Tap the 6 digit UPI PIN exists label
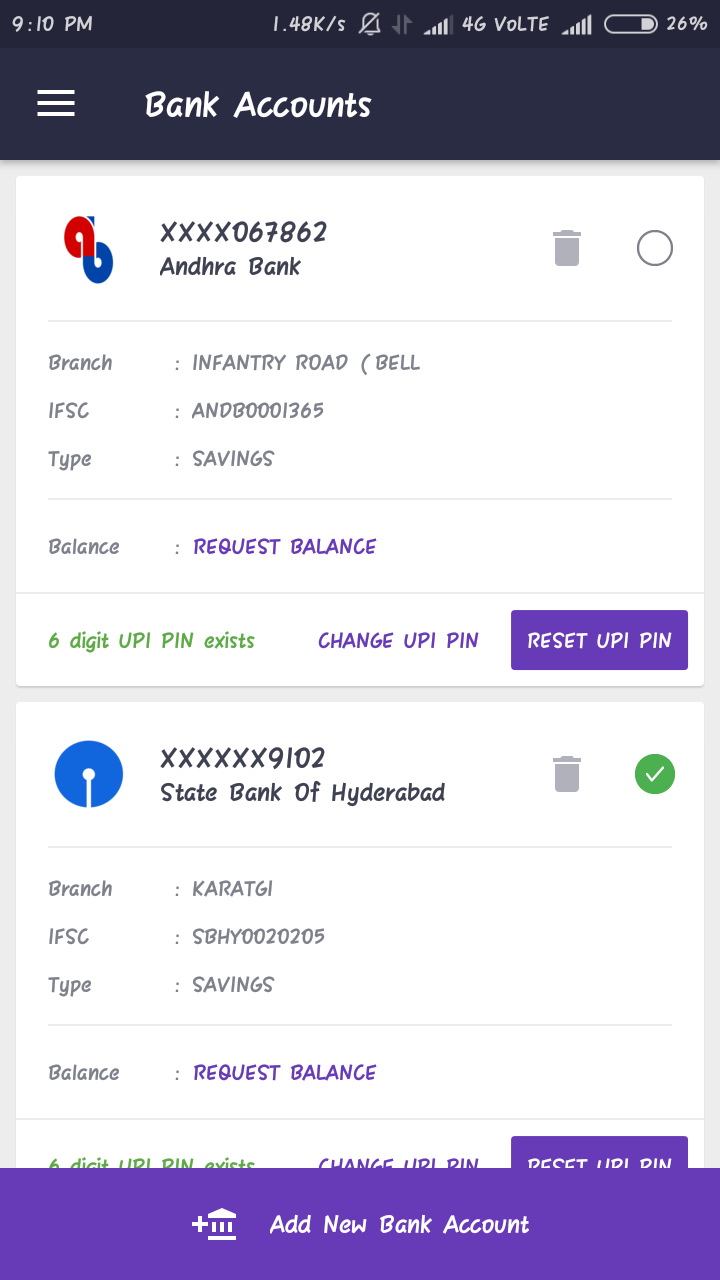Image resolution: width=720 pixels, height=1280 pixels. pyautogui.click(x=152, y=641)
